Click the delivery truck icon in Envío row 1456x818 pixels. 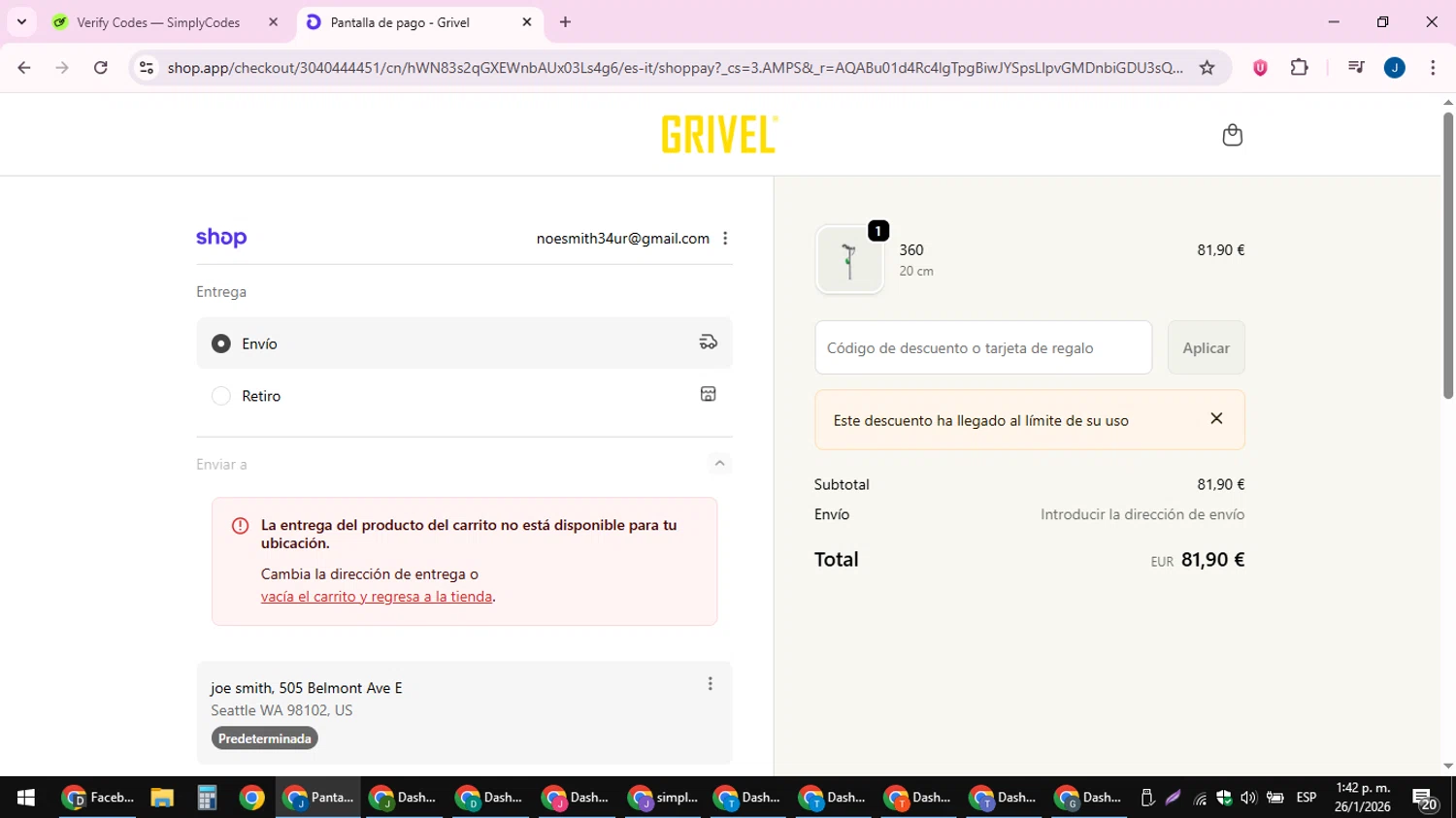[x=709, y=343]
